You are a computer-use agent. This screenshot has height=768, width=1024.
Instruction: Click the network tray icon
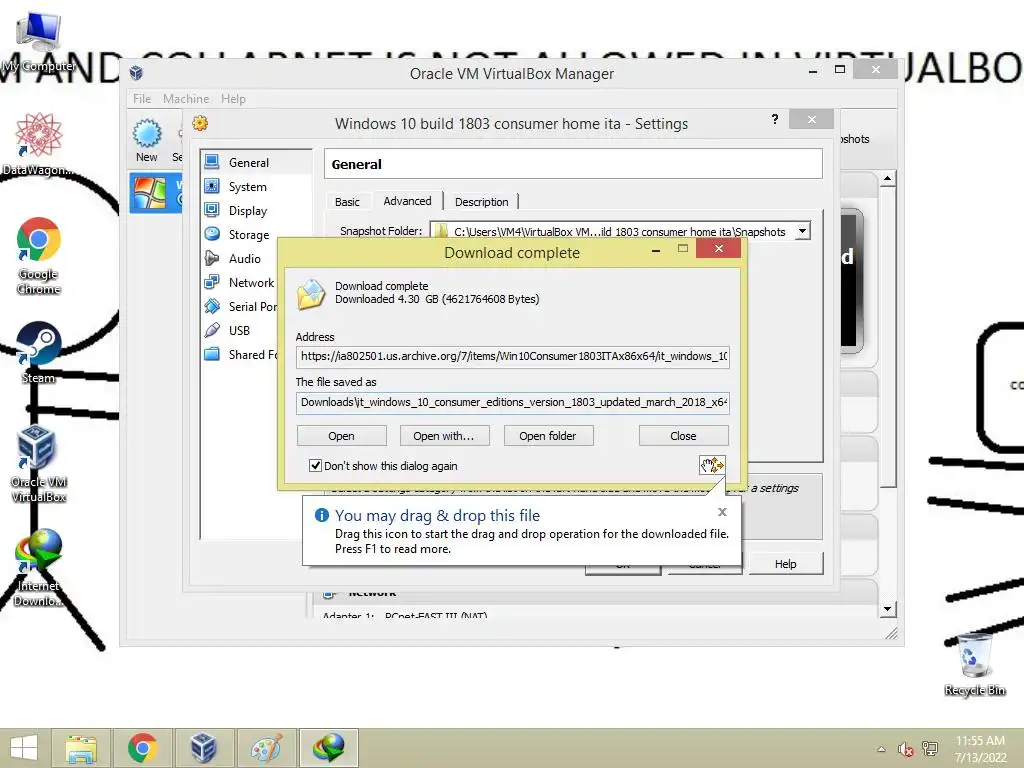pyautogui.click(x=930, y=749)
